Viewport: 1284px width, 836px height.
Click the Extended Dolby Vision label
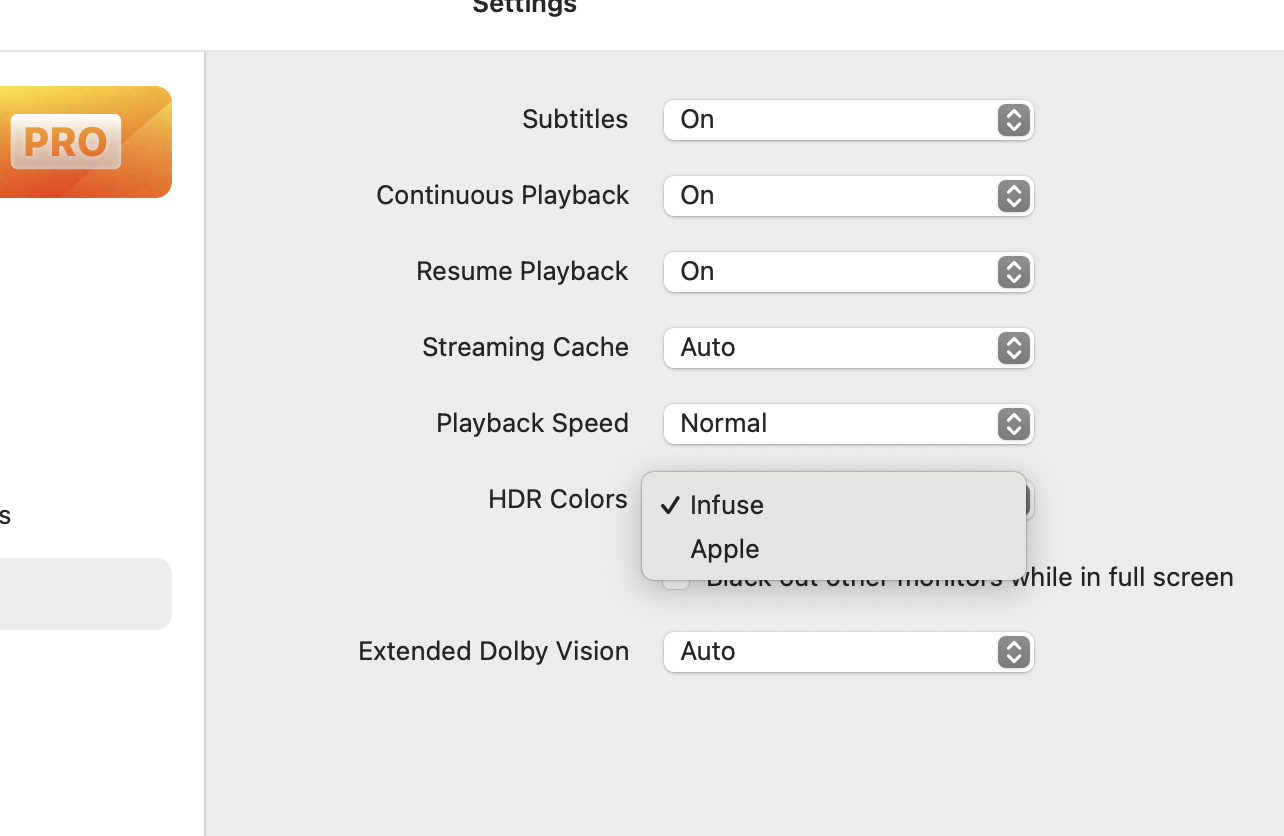(x=493, y=651)
